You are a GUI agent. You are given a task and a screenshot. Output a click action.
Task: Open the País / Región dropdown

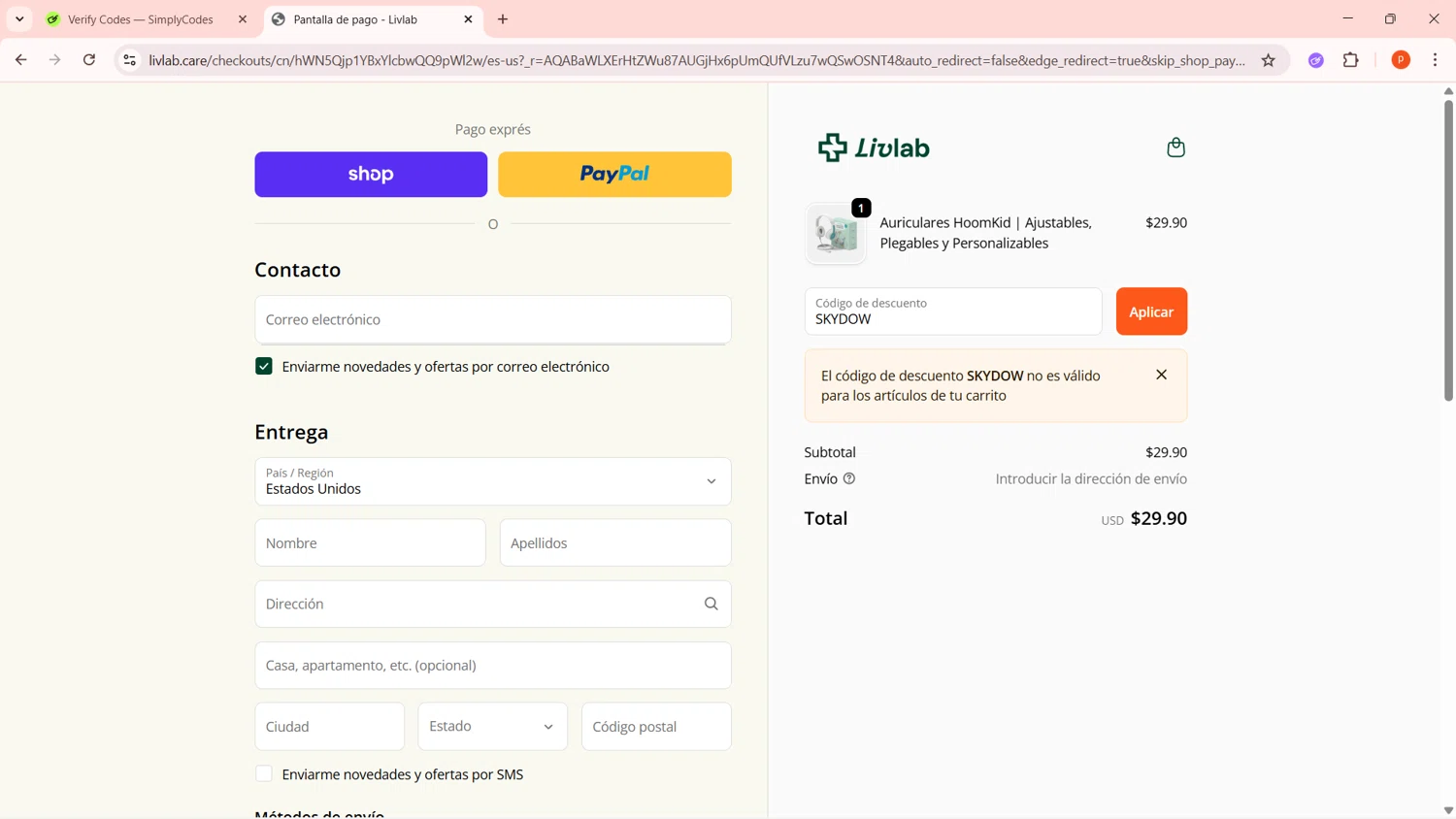coord(493,481)
